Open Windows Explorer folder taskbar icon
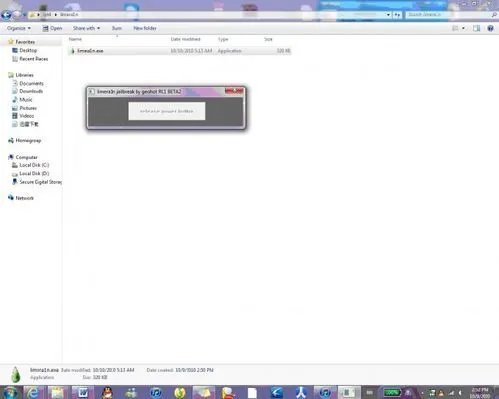Screen dimensions: 499x399 [x=57, y=392]
